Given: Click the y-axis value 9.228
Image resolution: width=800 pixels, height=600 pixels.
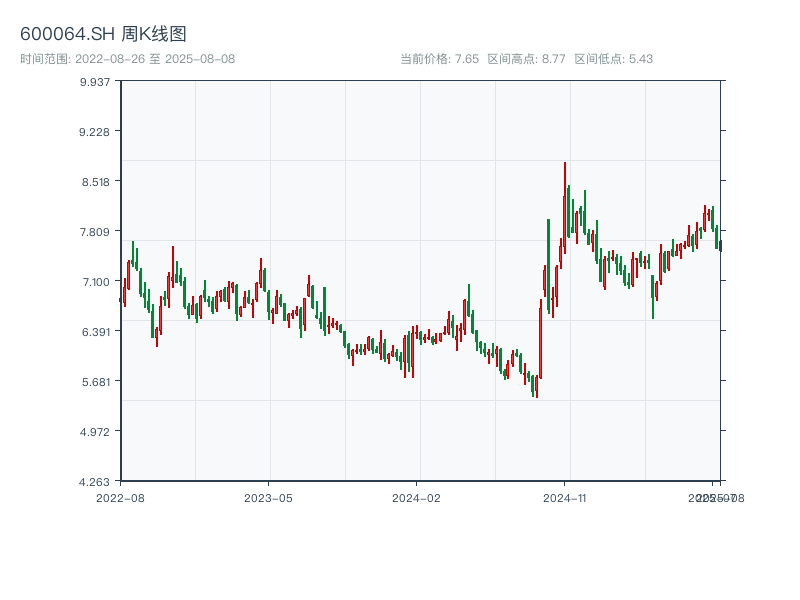Looking at the screenshot, I should coord(94,132).
